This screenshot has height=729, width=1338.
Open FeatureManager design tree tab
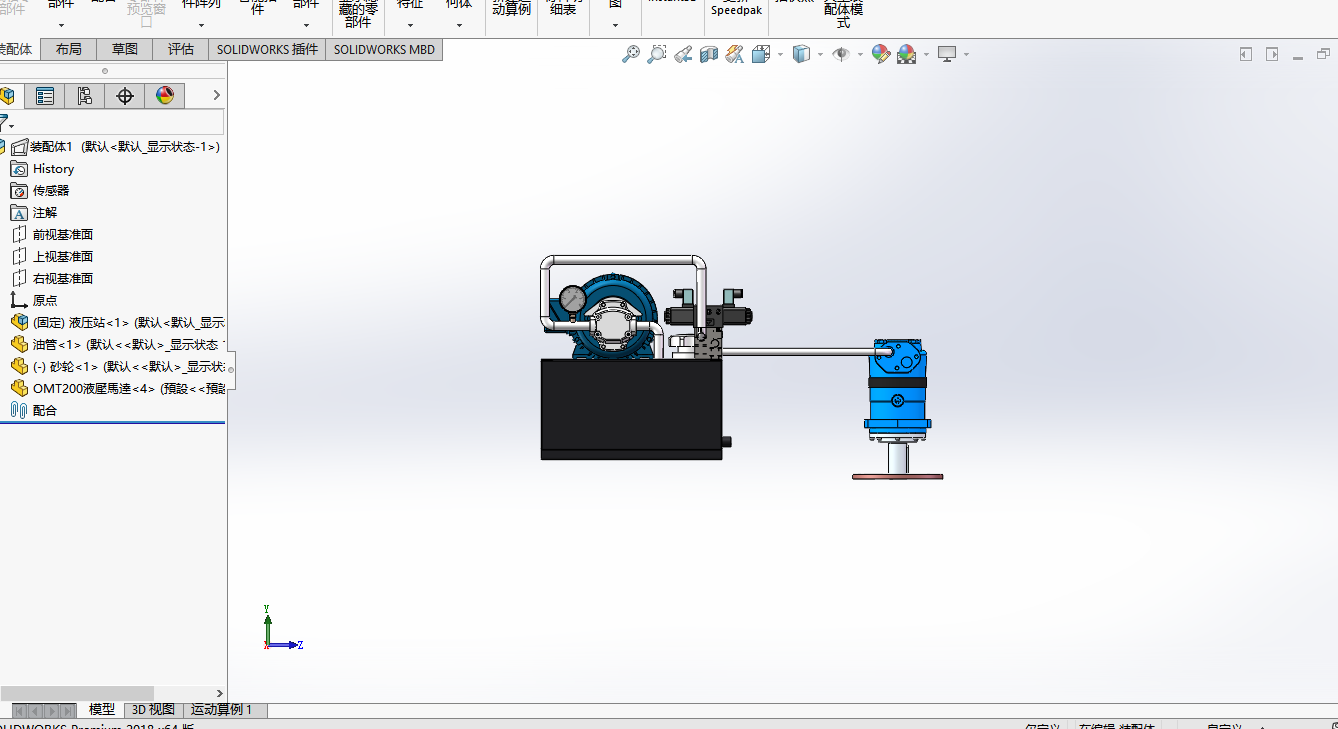click(x=8, y=96)
